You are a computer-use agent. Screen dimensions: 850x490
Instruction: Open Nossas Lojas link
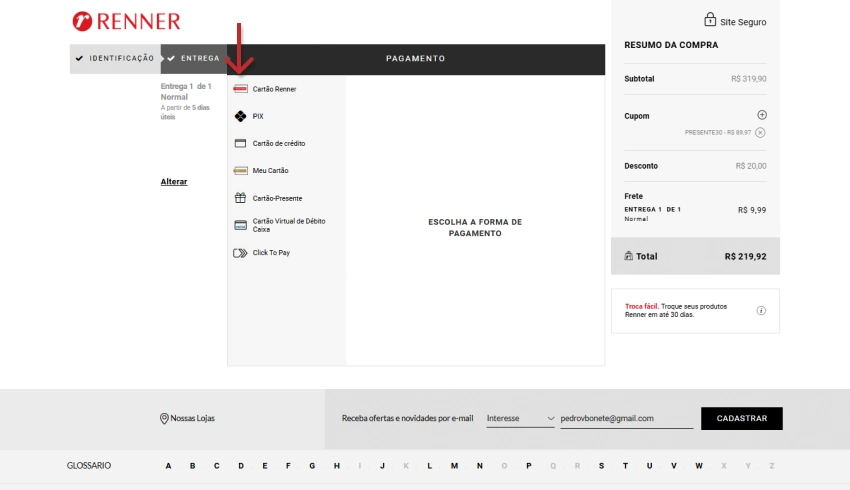(x=192, y=418)
